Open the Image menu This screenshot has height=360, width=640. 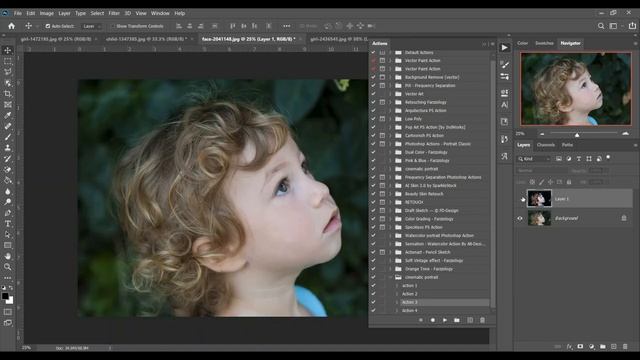click(x=47, y=13)
